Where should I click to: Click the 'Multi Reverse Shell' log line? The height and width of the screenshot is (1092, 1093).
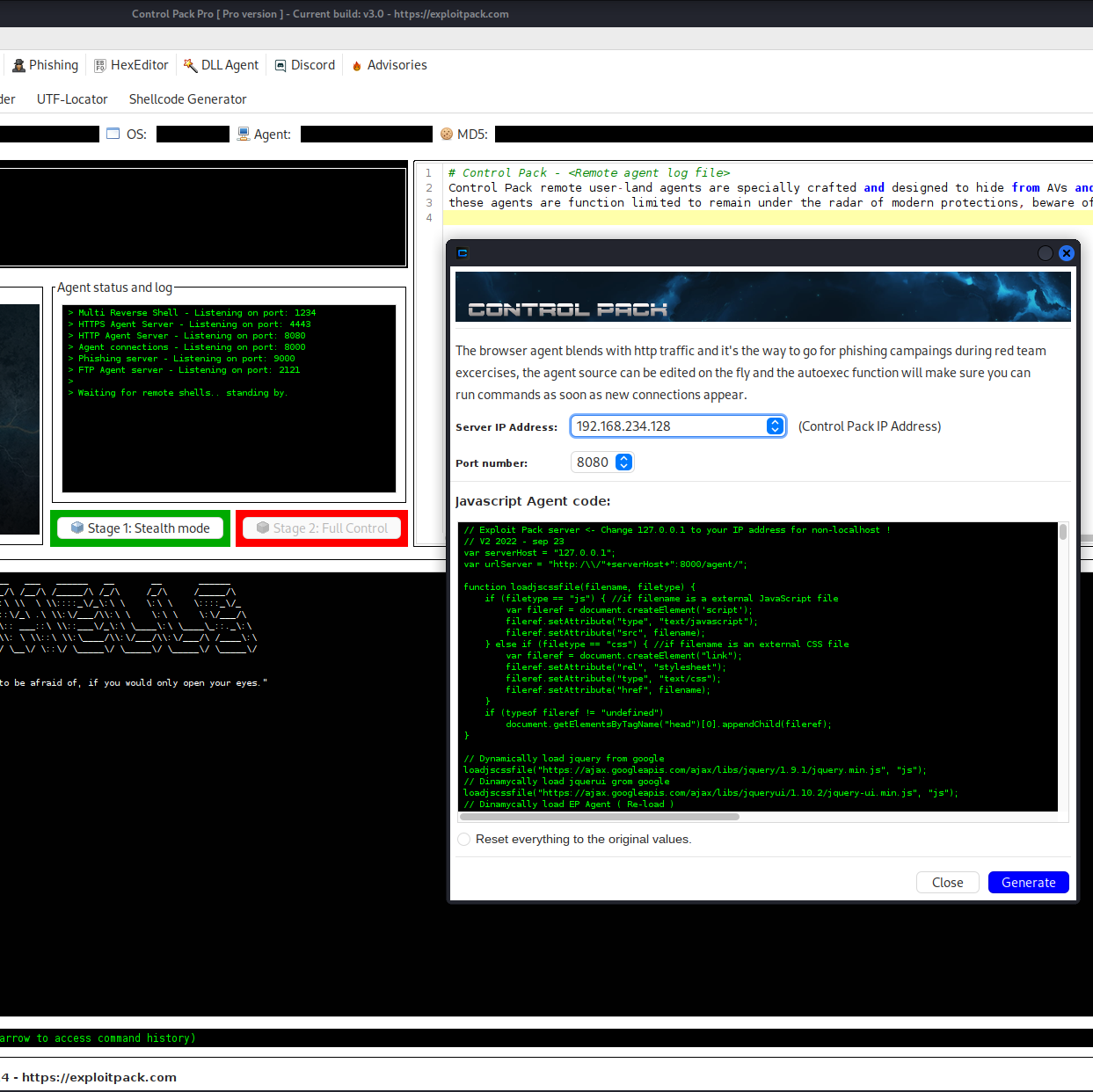tap(192, 313)
